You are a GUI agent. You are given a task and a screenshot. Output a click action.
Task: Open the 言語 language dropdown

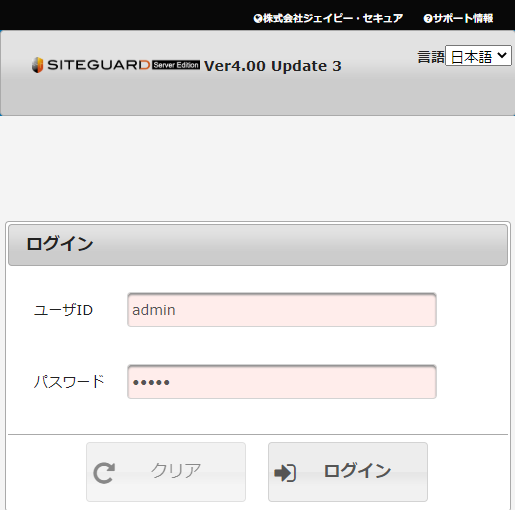478,56
